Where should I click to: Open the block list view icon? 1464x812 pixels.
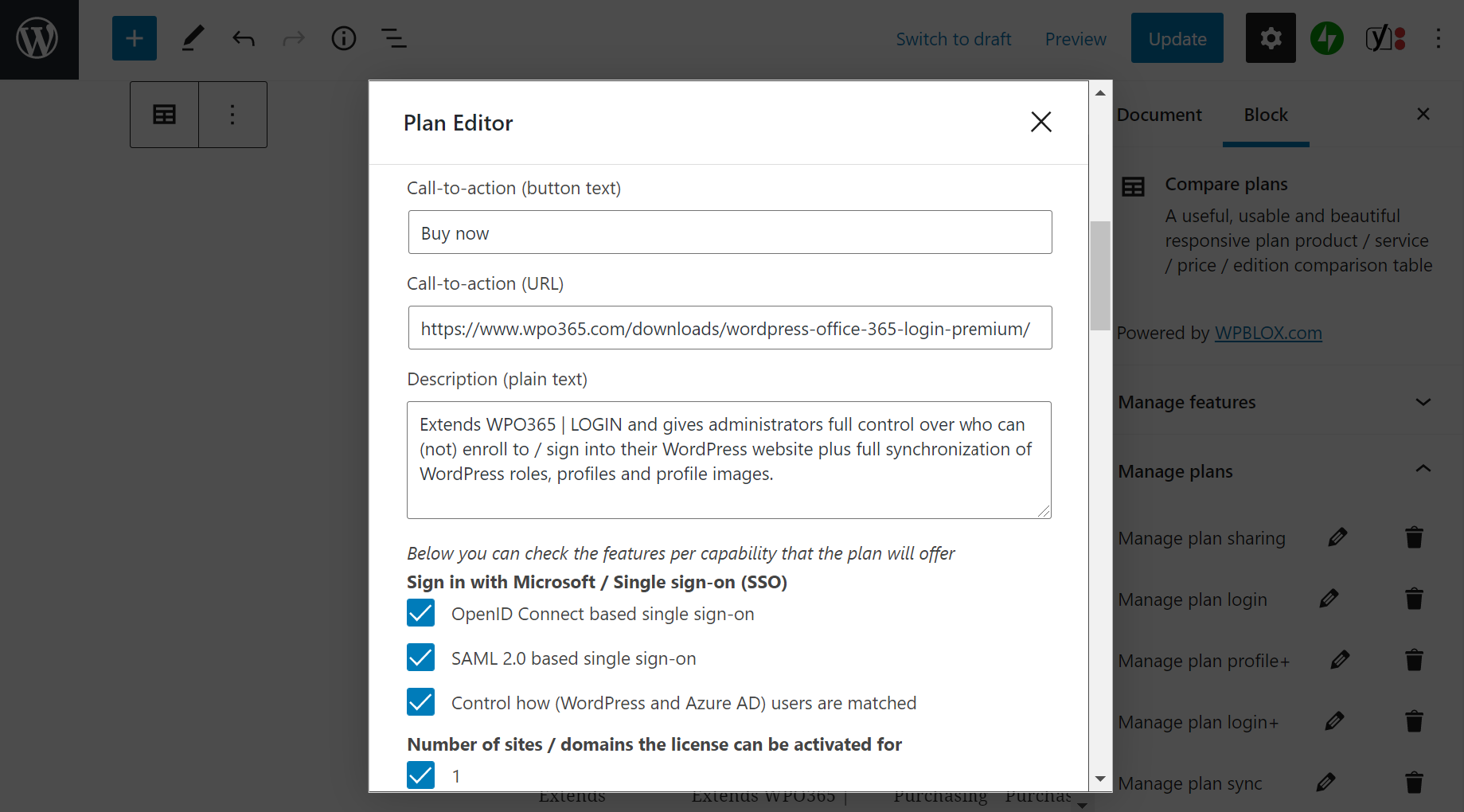click(393, 38)
